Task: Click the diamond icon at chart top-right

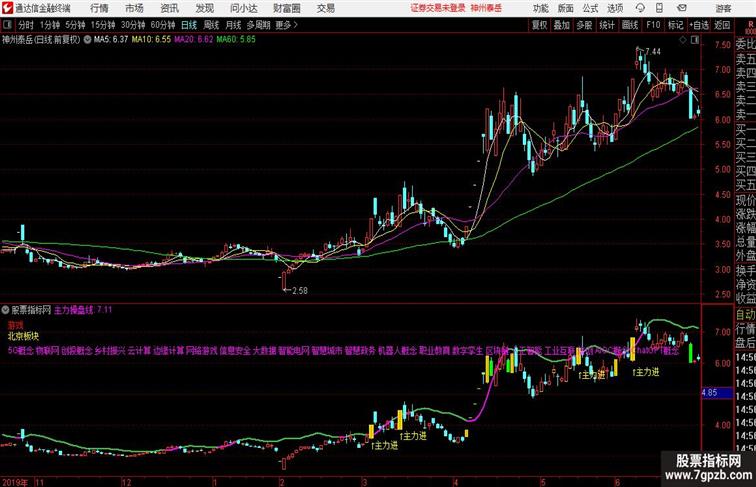Action: click(x=683, y=40)
